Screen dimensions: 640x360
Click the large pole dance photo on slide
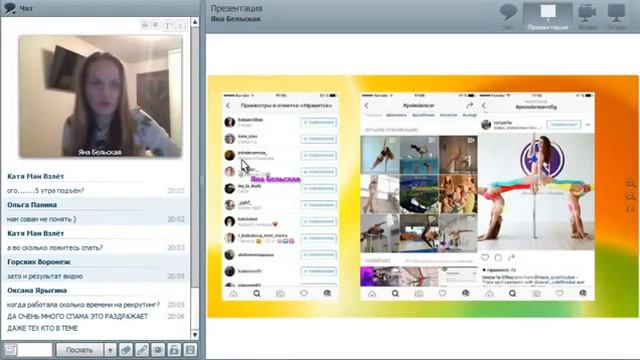536,191
